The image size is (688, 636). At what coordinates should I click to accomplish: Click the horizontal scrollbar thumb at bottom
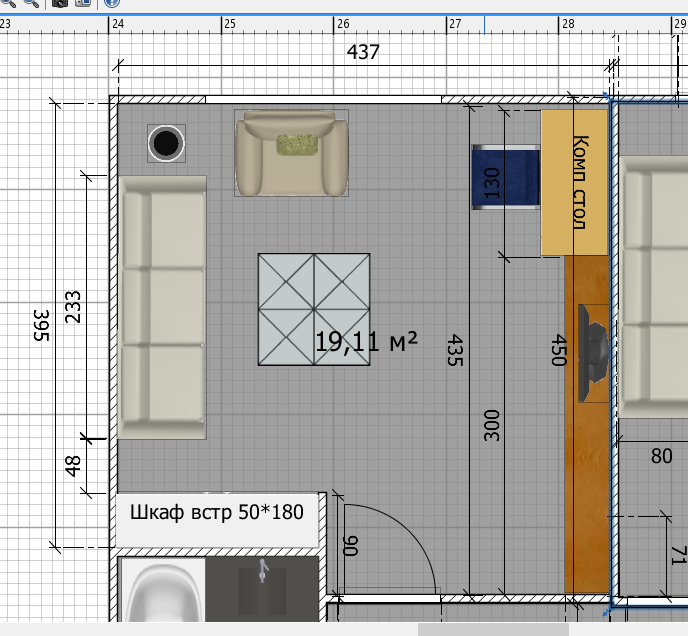tap(492, 630)
